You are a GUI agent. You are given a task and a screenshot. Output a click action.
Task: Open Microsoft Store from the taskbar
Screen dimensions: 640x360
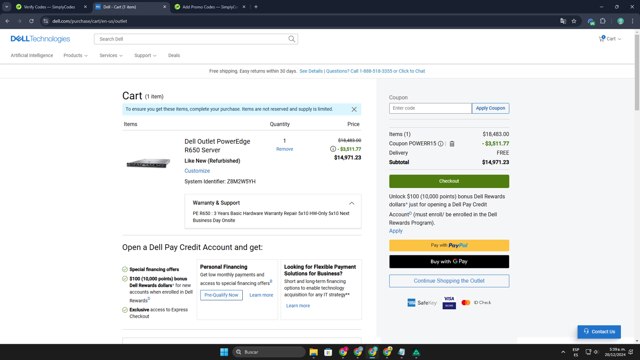(328, 352)
